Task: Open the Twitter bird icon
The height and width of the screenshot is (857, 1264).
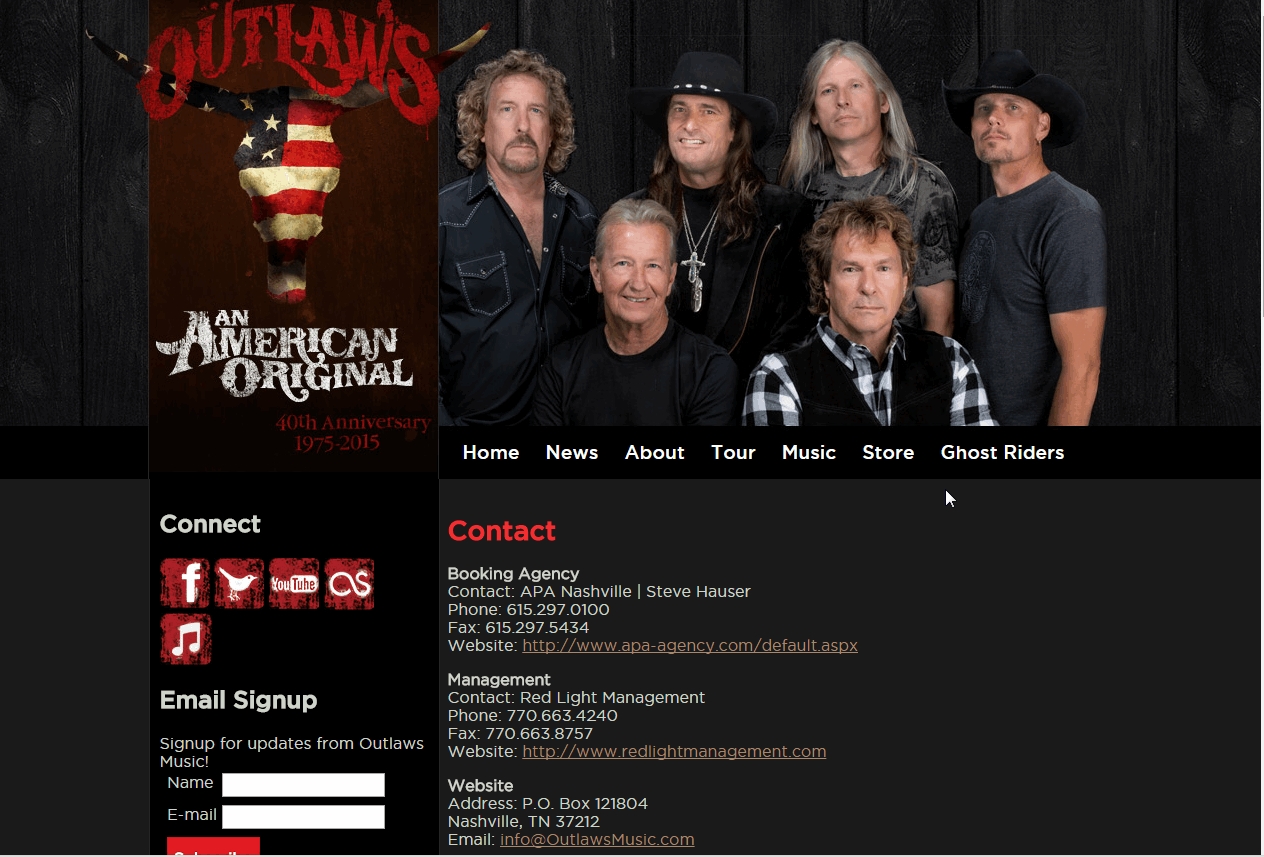Action: pos(240,584)
